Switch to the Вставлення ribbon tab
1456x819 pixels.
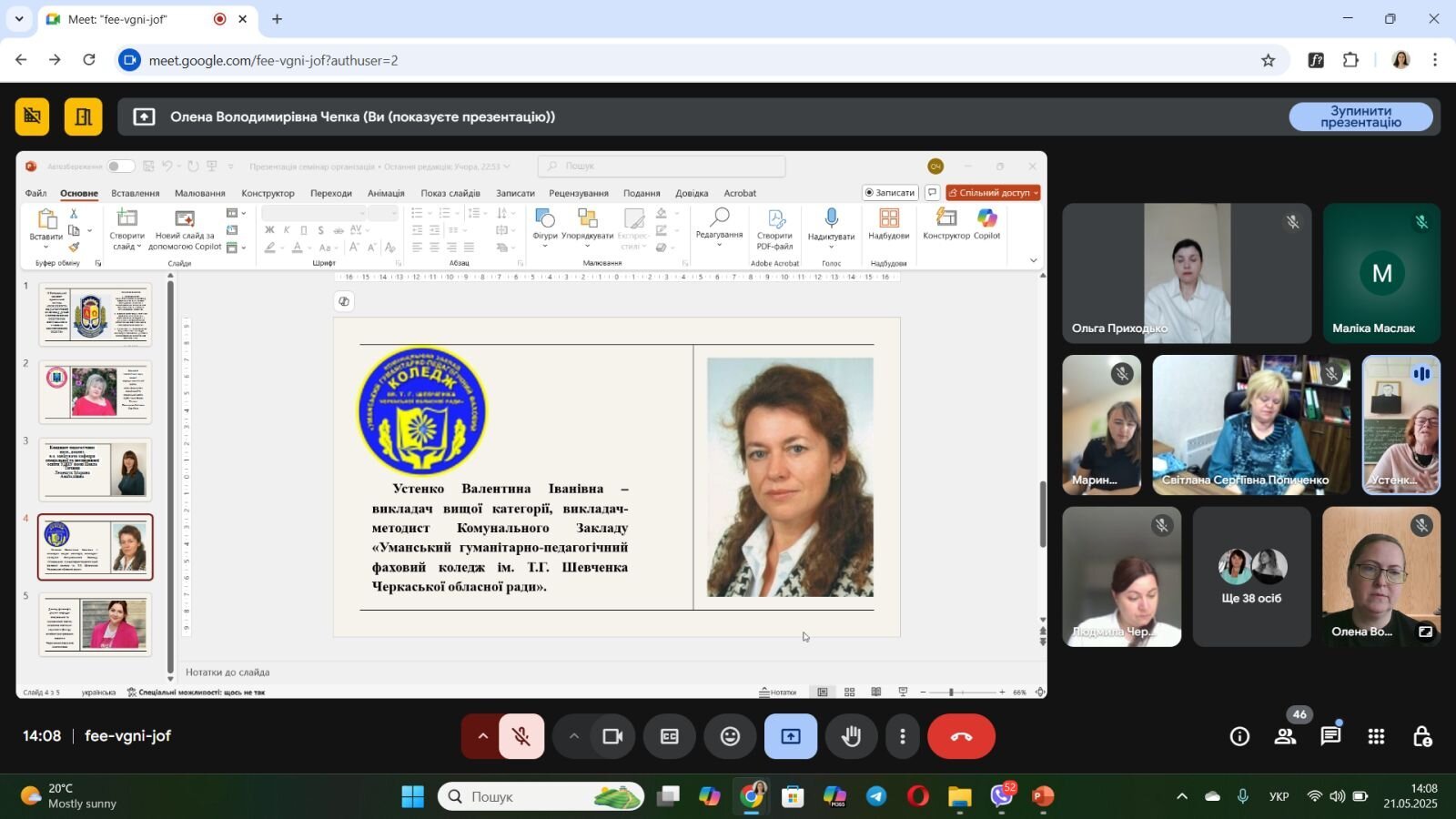click(x=136, y=193)
